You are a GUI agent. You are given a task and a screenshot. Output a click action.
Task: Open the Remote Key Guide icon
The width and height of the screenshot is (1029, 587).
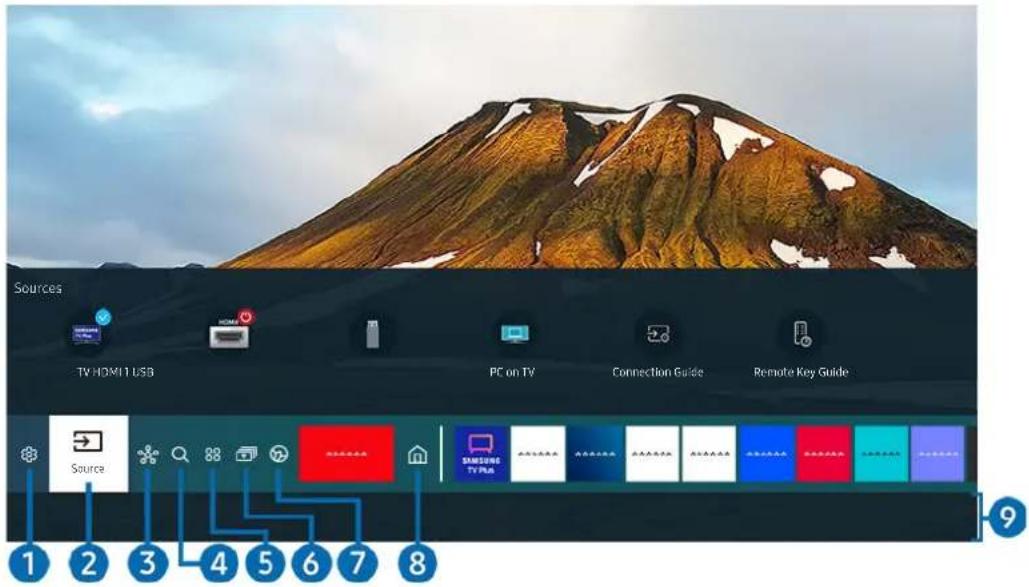[802, 334]
